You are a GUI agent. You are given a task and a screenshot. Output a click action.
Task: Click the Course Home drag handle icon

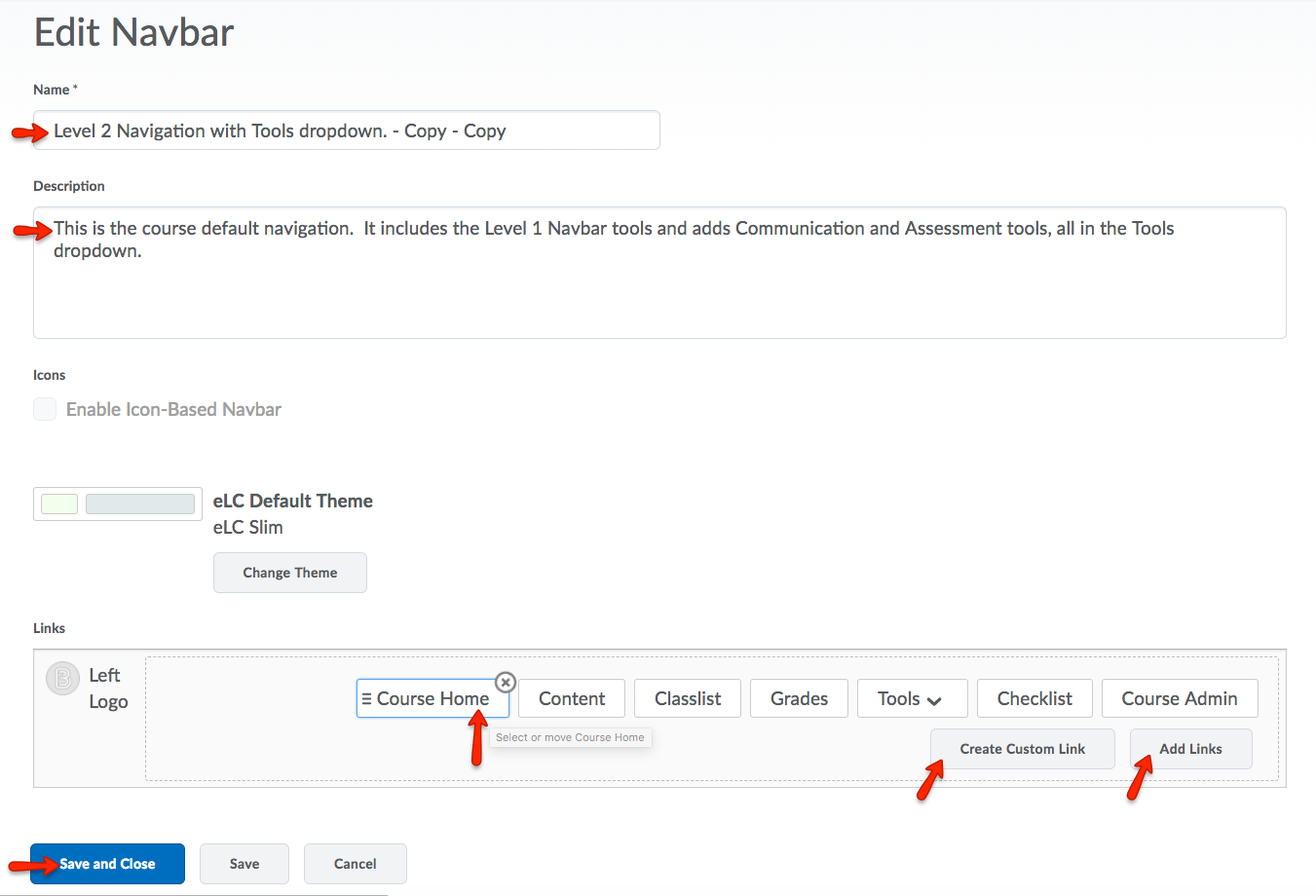coord(366,699)
